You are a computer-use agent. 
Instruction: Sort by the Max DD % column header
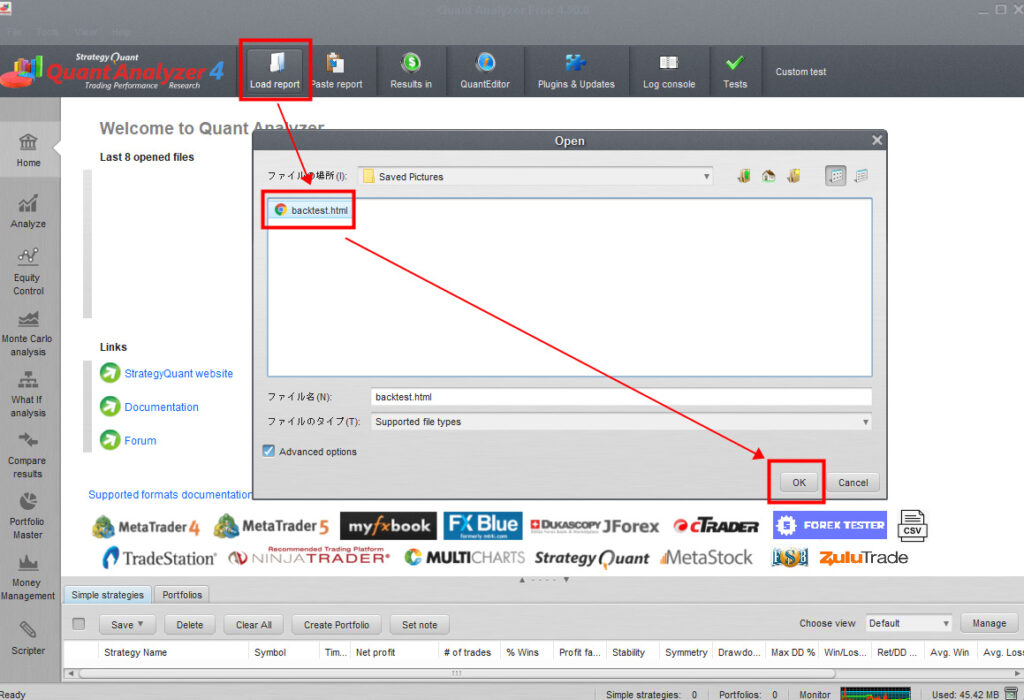pos(793,652)
